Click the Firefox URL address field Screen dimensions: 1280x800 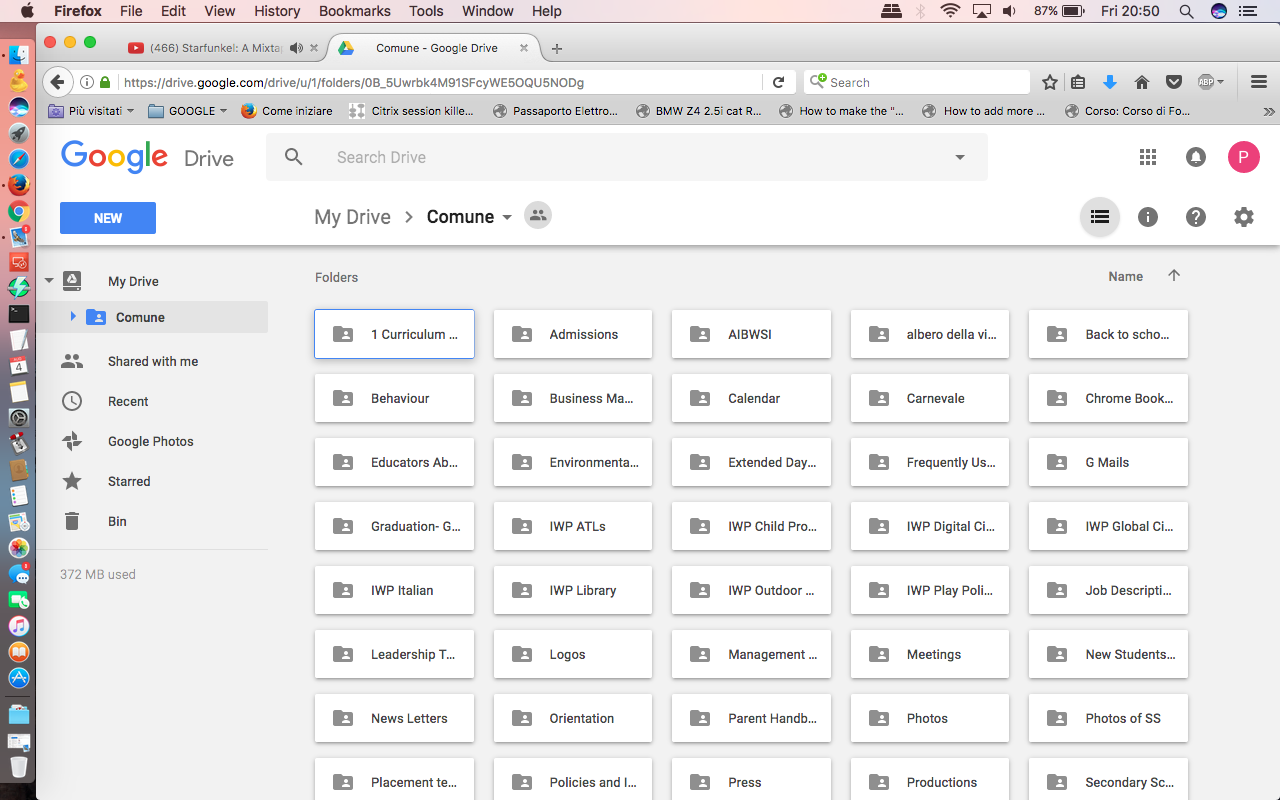point(440,82)
